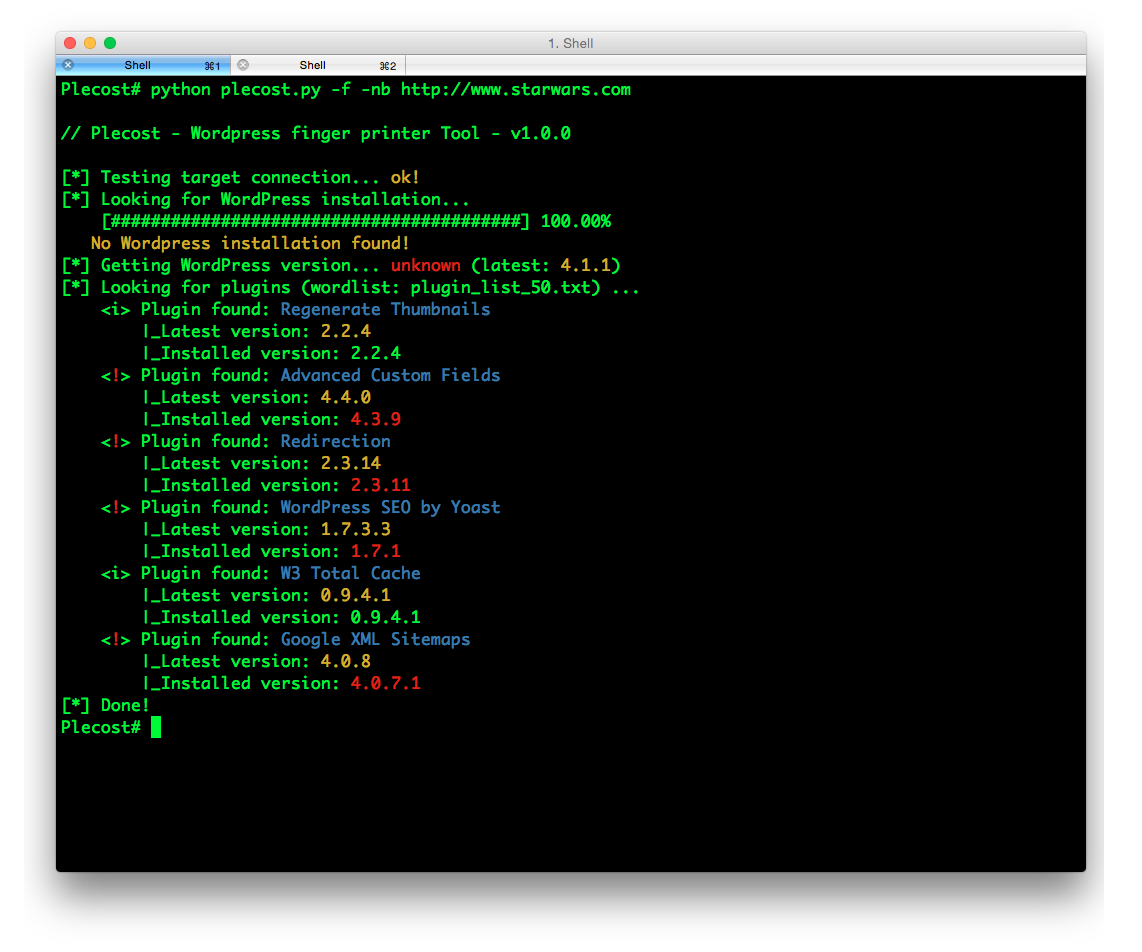The height and width of the screenshot is (952, 1142).
Task: Click installed version 4.0.7.1 in red
Action: (x=385, y=683)
